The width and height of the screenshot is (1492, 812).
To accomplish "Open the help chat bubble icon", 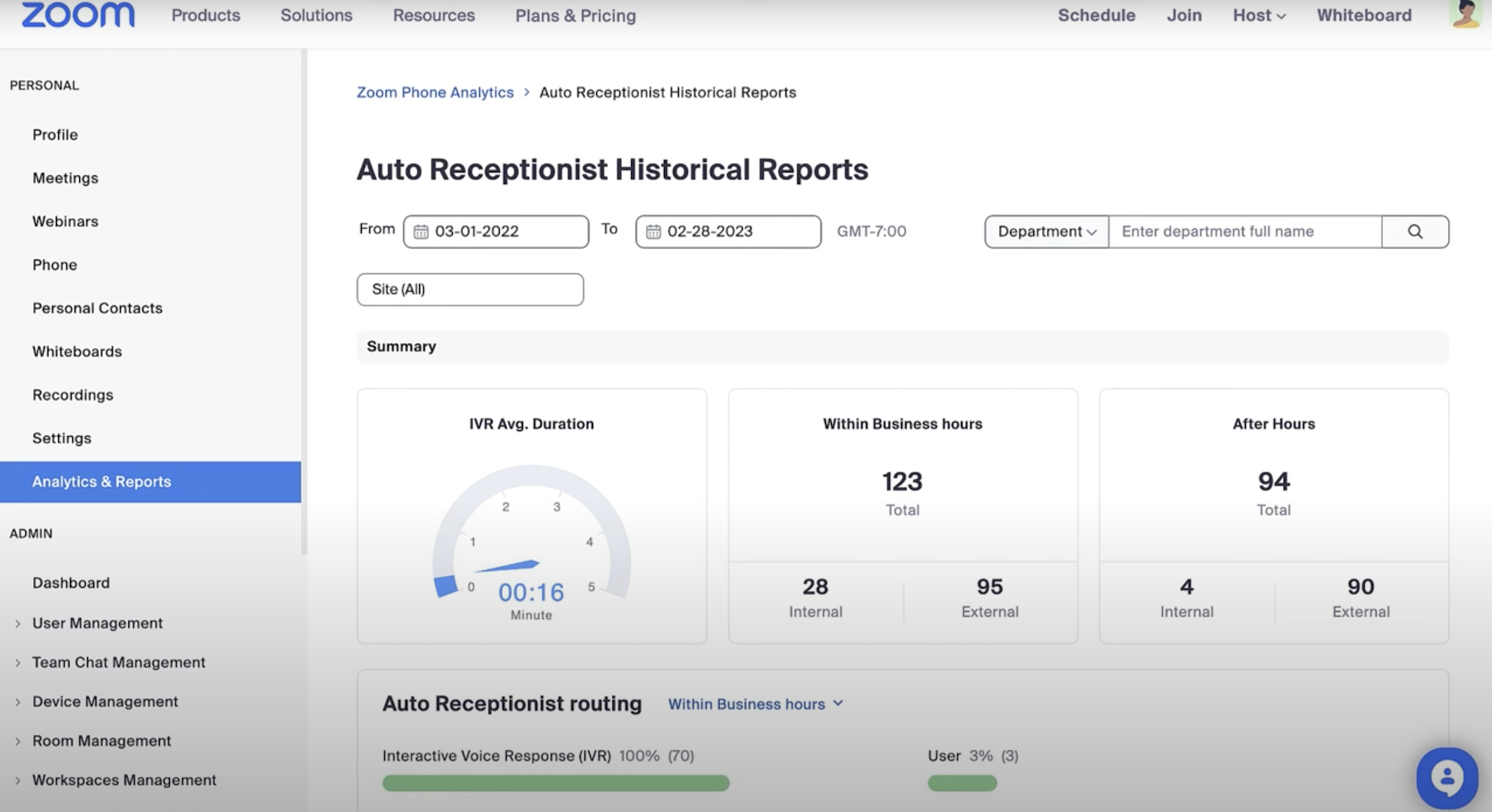I will [1447, 778].
